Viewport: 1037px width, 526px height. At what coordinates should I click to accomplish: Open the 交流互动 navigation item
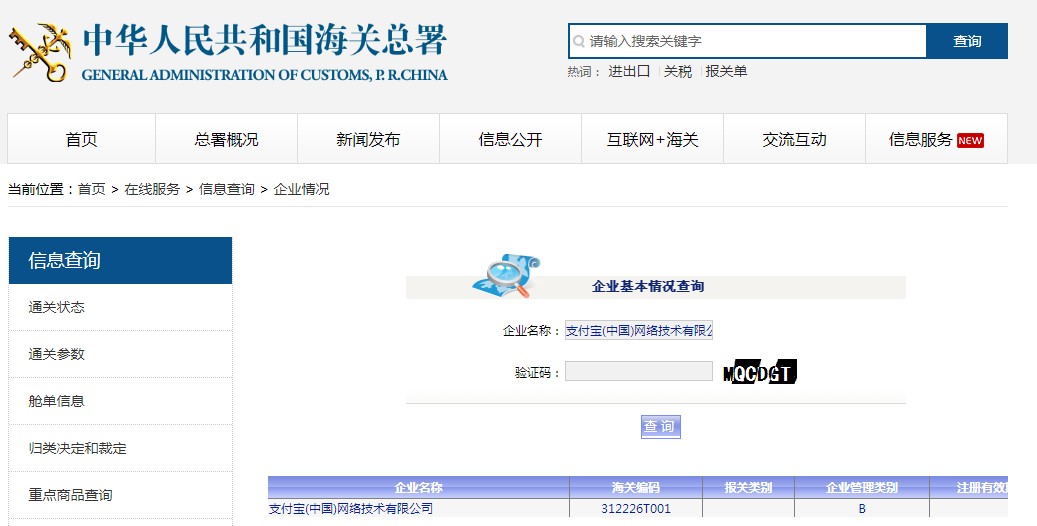point(794,140)
